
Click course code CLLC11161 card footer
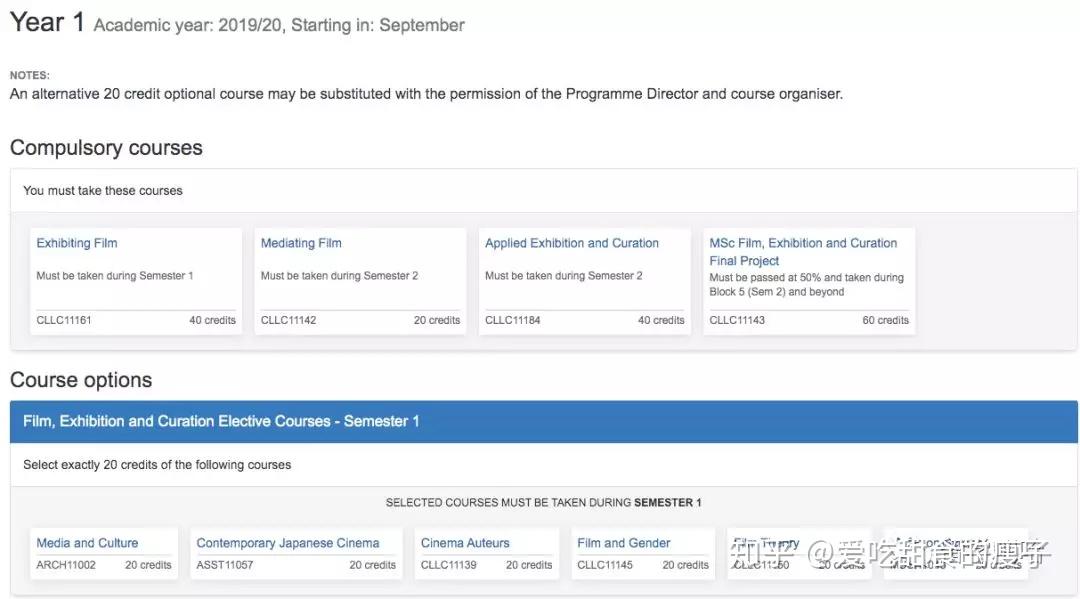coord(64,320)
